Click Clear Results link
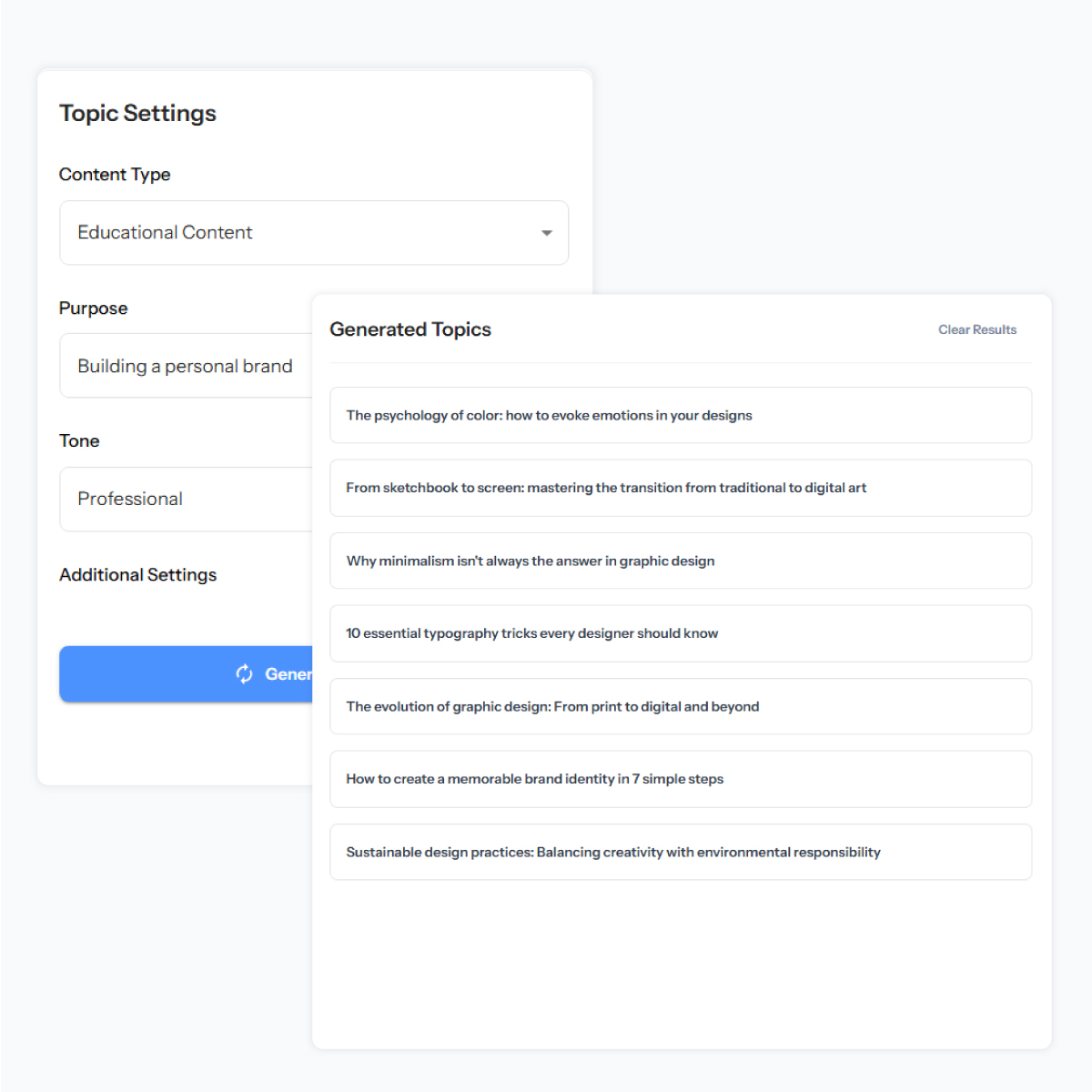 click(977, 329)
